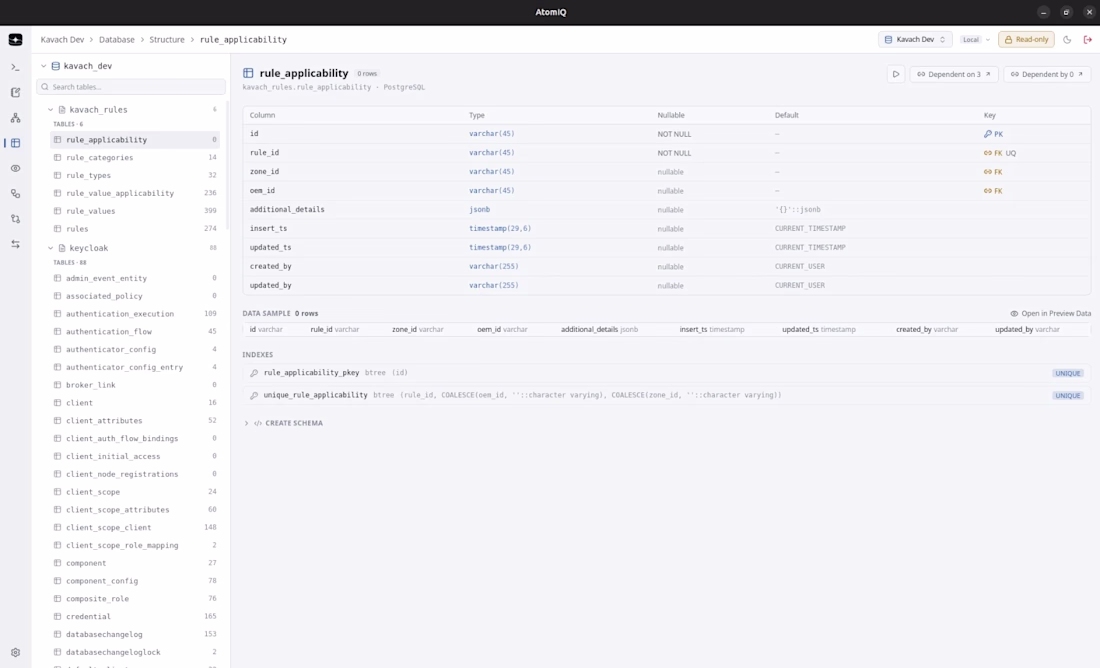Open the credential table
Screen dimensions: 1100x668
tap(135, 617)
